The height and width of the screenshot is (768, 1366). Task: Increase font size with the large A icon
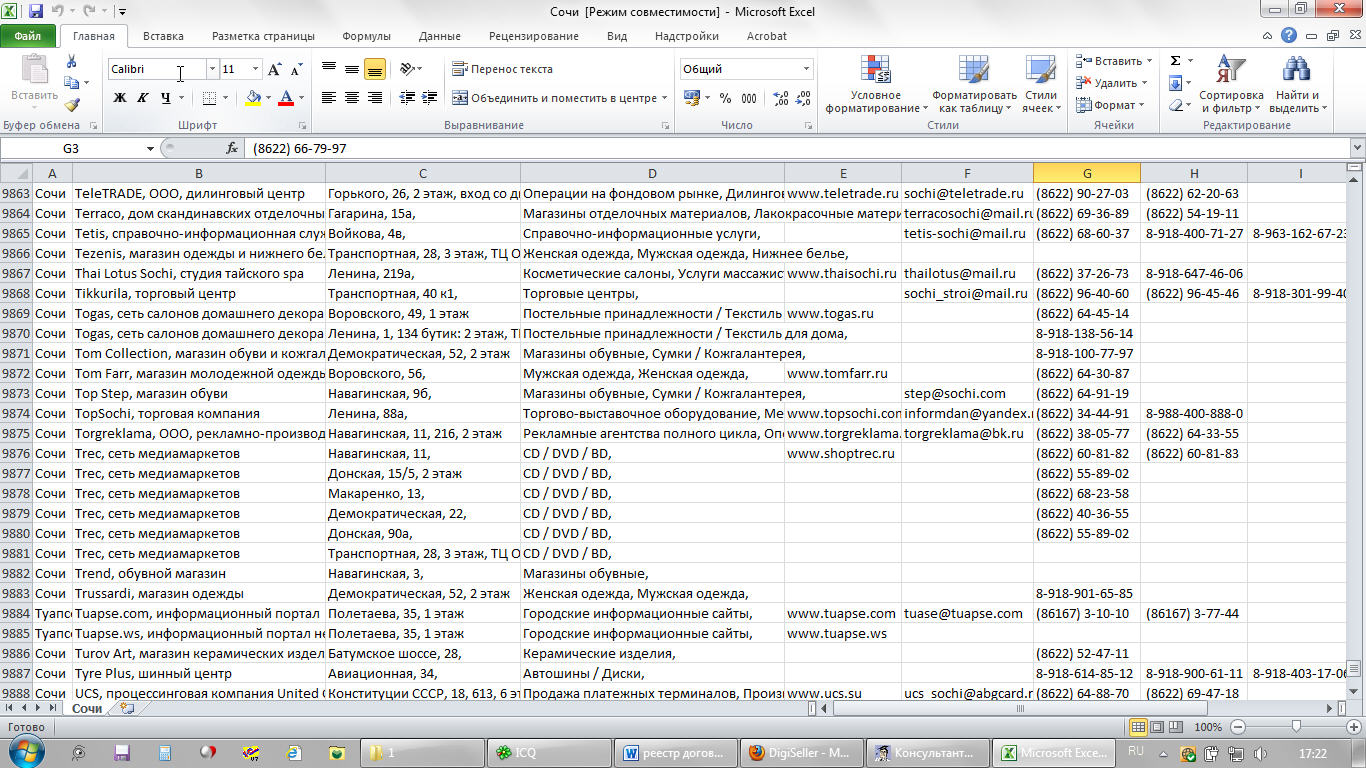tap(275, 69)
